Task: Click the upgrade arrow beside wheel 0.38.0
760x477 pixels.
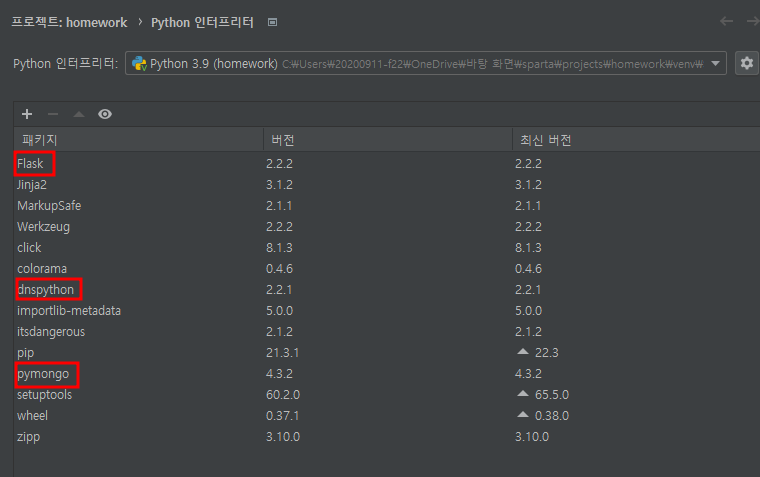Action: point(522,414)
